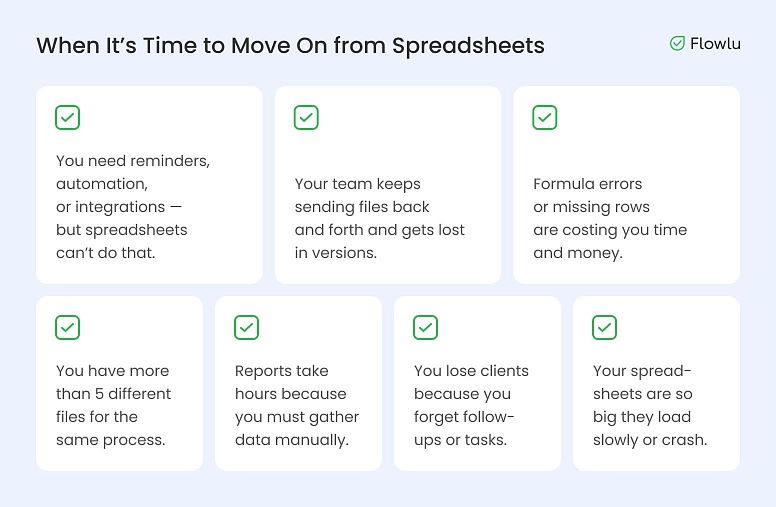The height and width of the screenshot is (507, 776).
Task: Toggle the checkbox above 'You need reminders, automation'
Action: tap(67, 118)
